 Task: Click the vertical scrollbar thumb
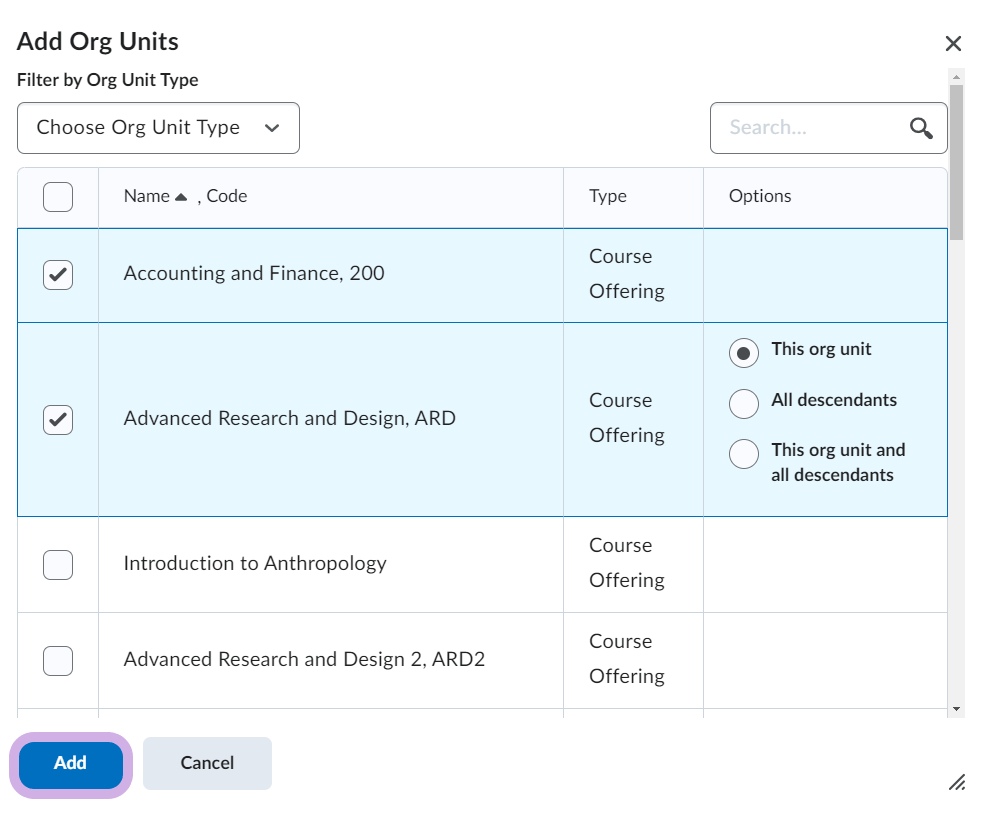click(x=957, y=162)
